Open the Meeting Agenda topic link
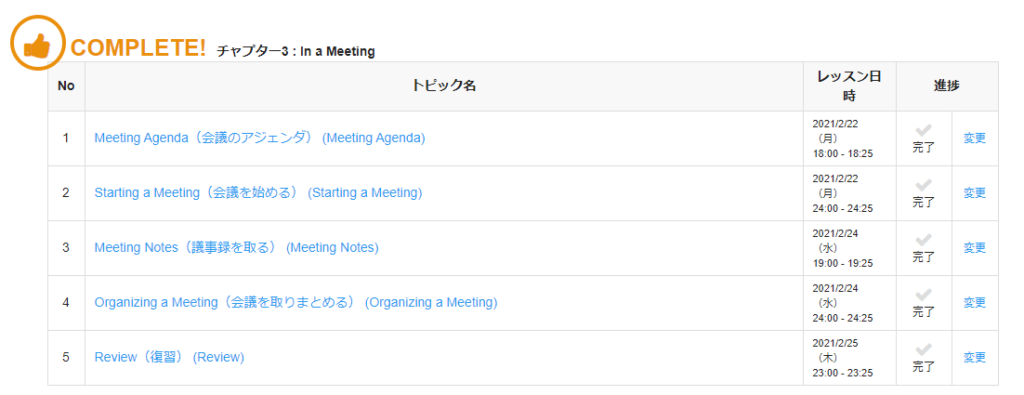 tap(260, 138)
